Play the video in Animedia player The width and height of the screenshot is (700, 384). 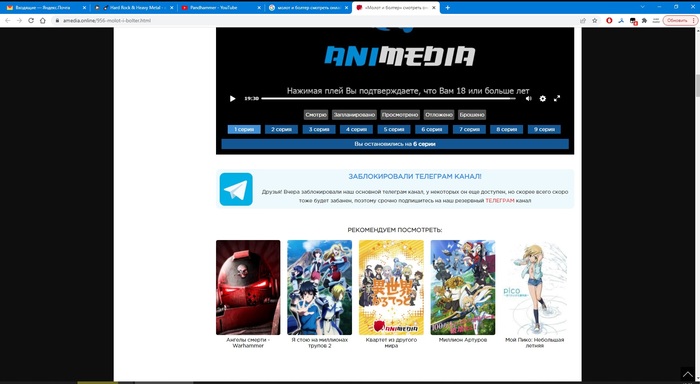pos(232,99)
